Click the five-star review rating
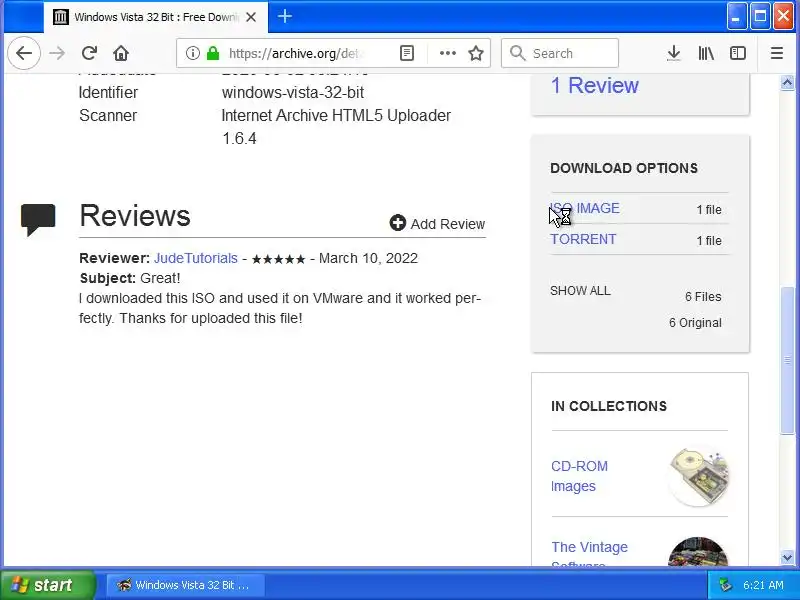The image size is (800, 600). point(278,259)
